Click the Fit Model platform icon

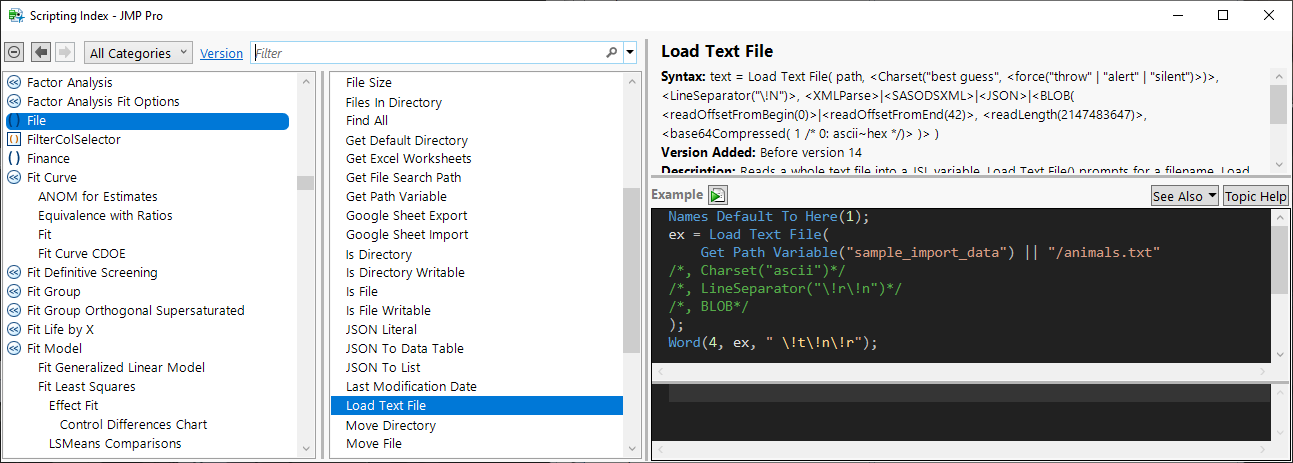click(x=14, y=349)
